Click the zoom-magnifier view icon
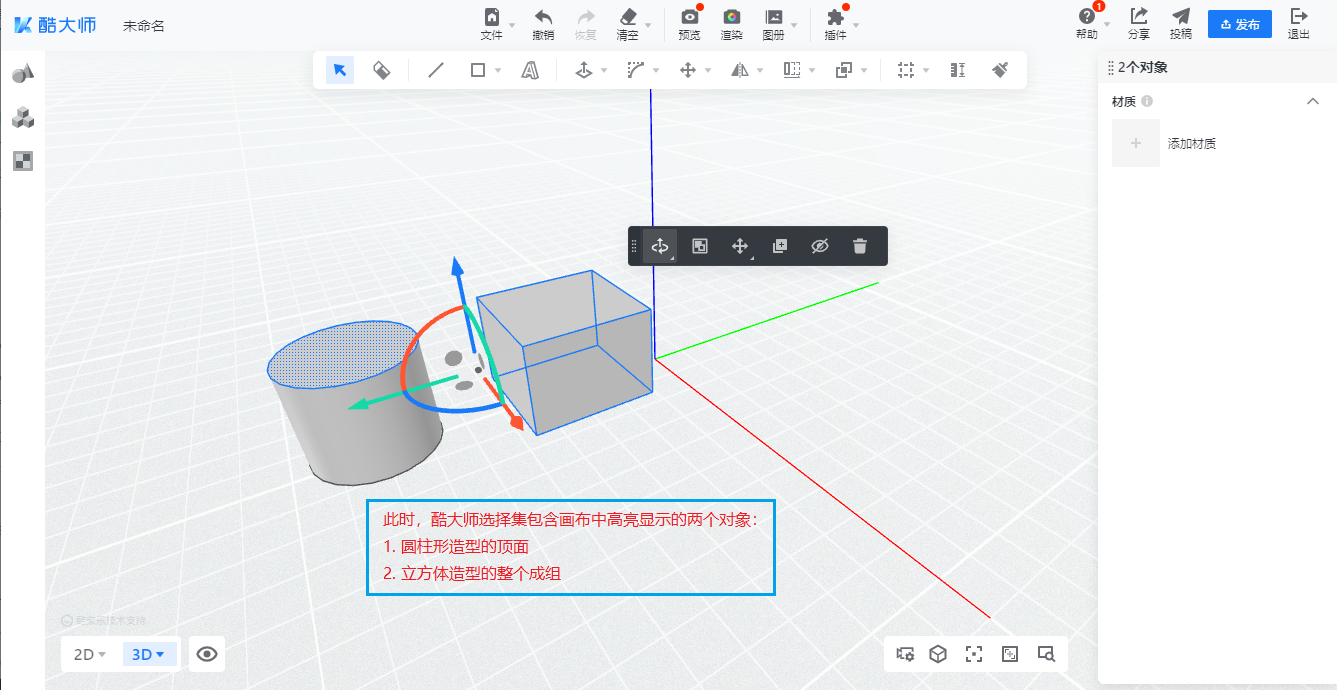The height and width of the screenshot is (690, 1337). click(x=1046, y=654)
